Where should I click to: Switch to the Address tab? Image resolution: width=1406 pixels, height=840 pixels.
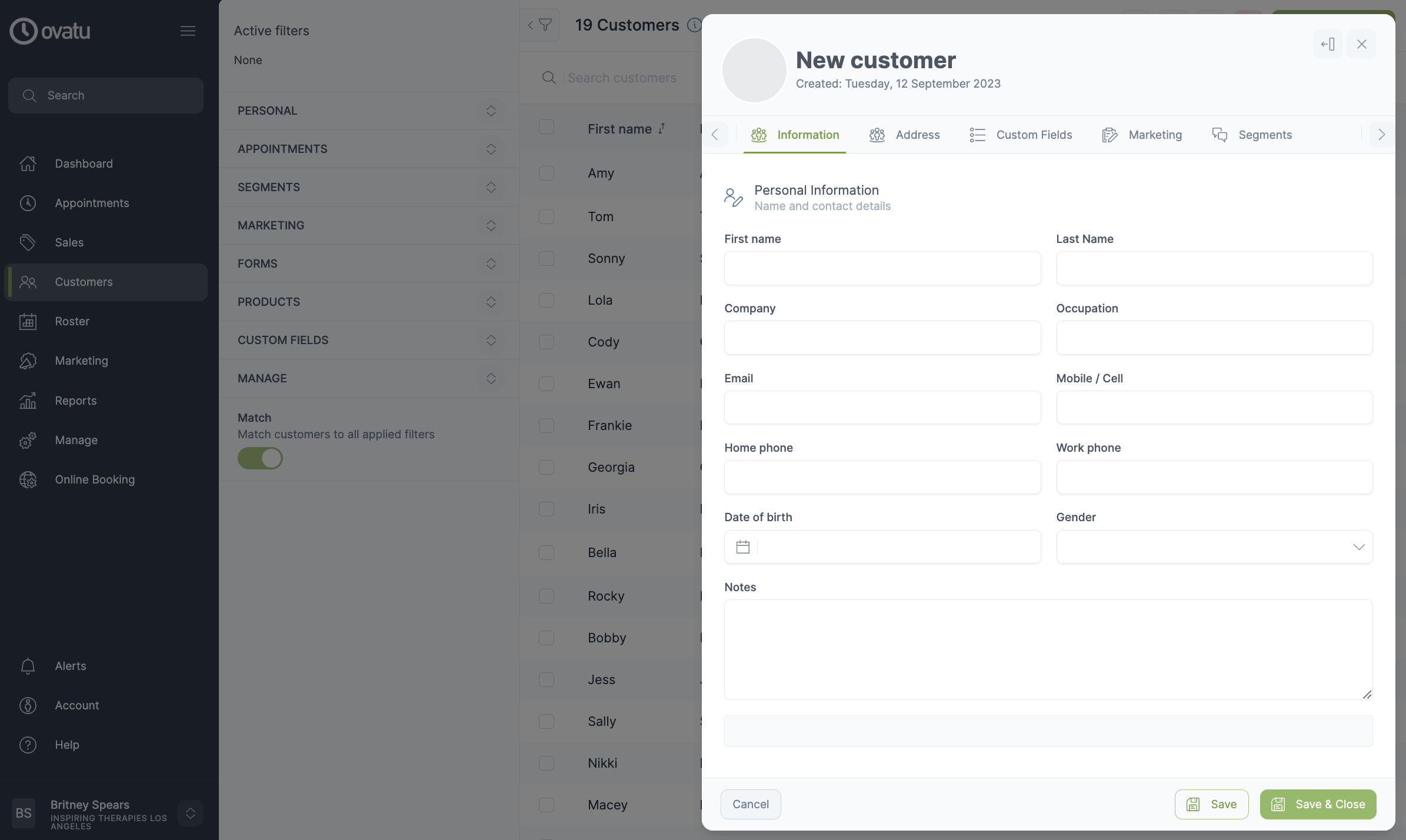coord(918,135)
